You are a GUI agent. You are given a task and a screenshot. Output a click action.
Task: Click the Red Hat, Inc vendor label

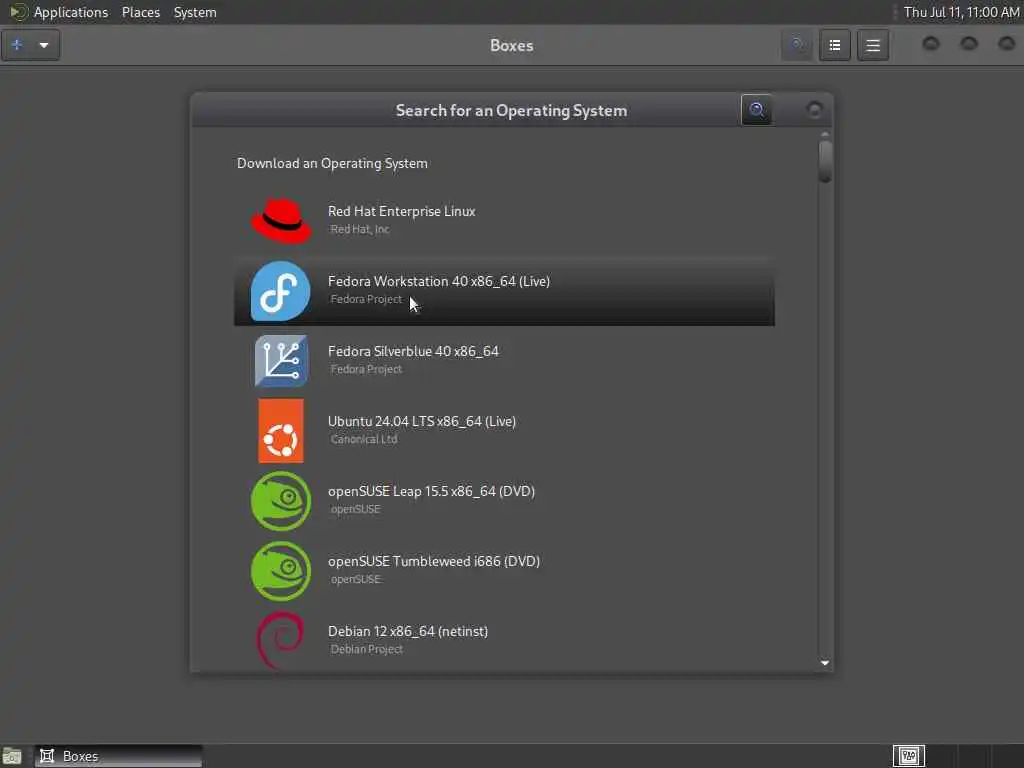(x=360, y=229)
